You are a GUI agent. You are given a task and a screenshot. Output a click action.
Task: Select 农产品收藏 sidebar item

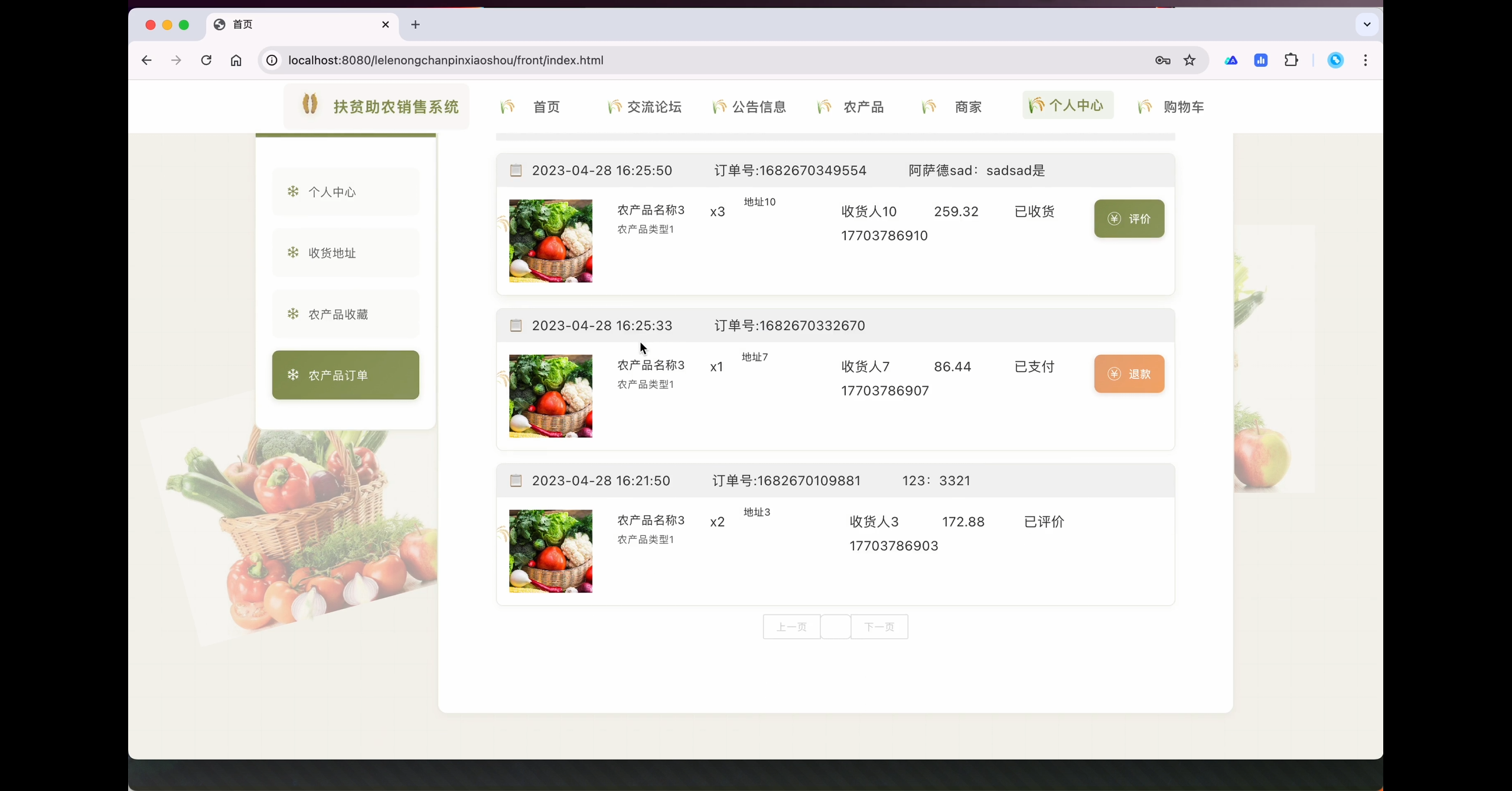click(346, 314)
